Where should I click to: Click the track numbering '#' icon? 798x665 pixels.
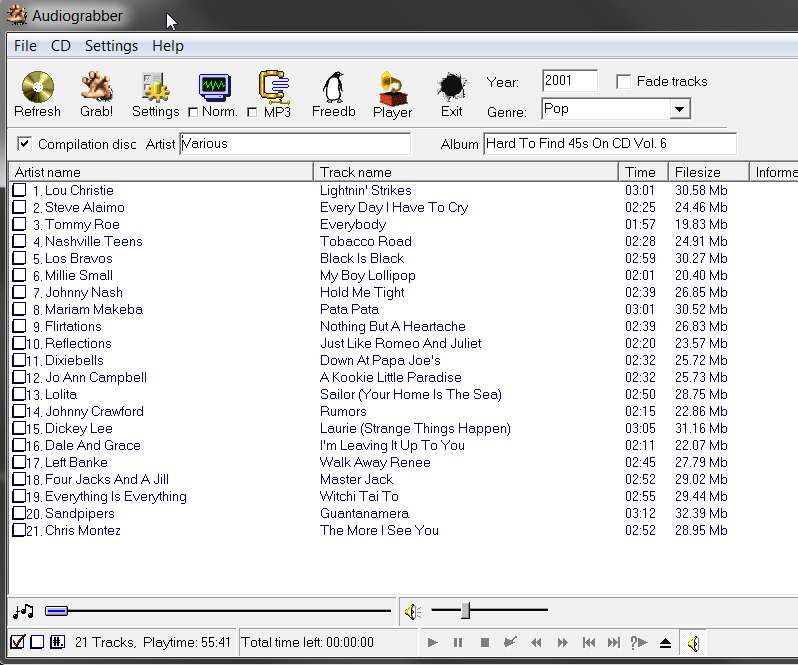click(x=57, y=642)
